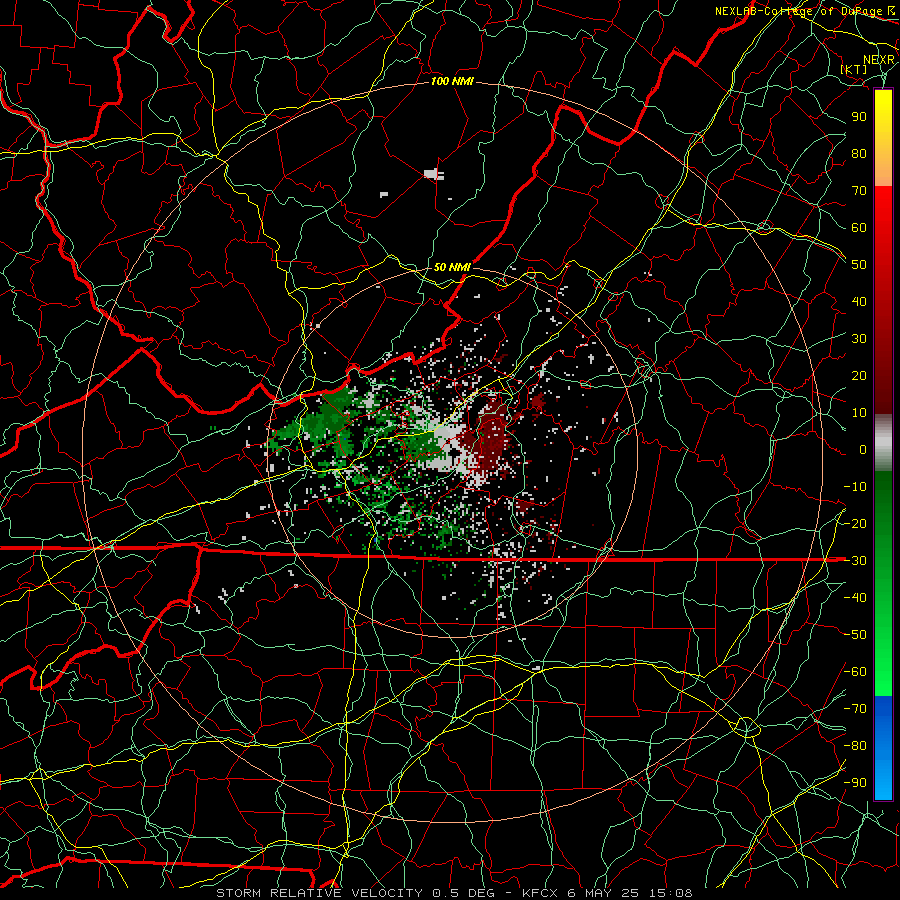
Task: Select the light blue bottom segment of color bar
Action: point(883,781)
